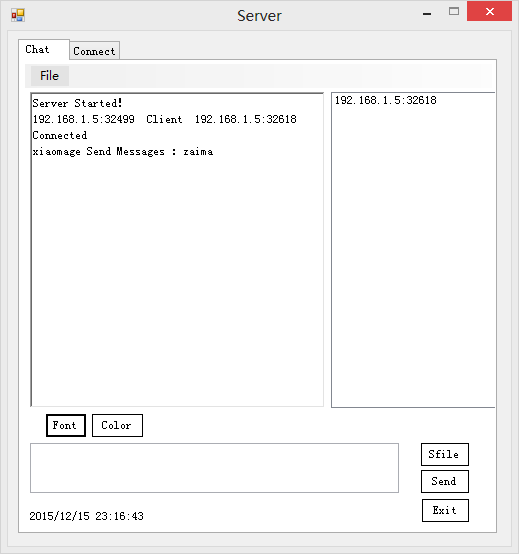This screenshot has width=519, height=554.
Task: Click the 2015/12/15 date time label
Action: click(87, 516)
